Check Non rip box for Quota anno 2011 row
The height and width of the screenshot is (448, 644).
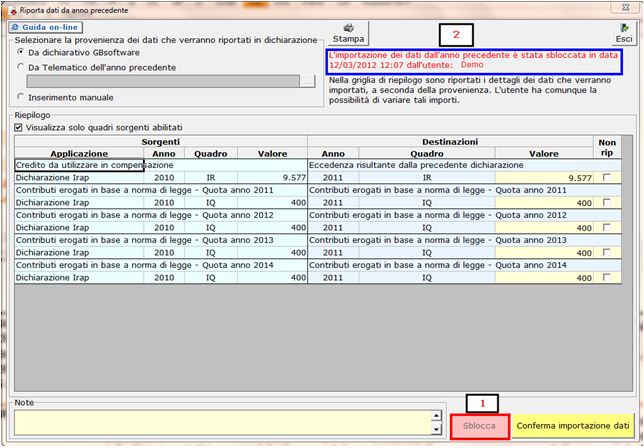606,202
